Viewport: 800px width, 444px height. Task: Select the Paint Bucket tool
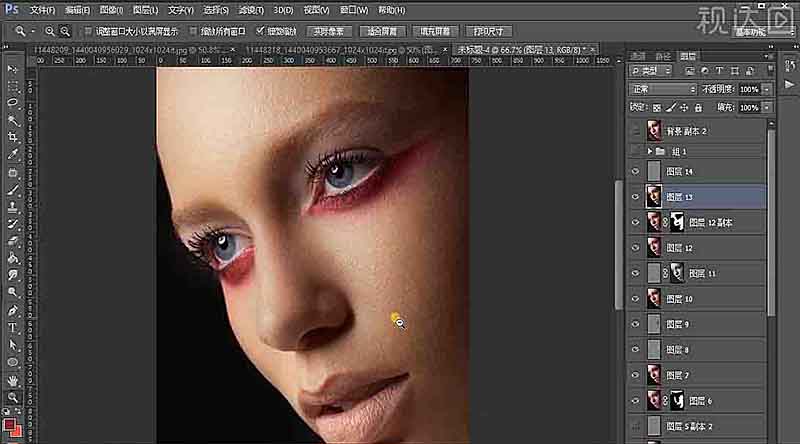13,258
